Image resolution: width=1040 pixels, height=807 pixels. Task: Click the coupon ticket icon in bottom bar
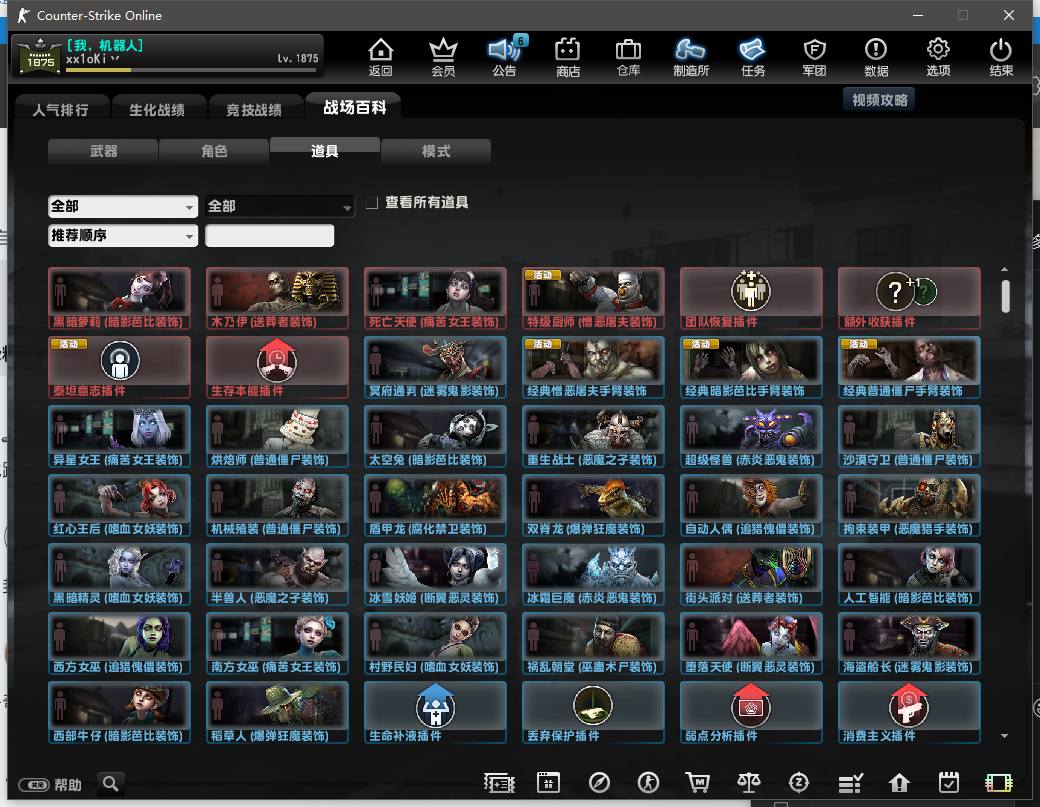[x=499, y=783]
